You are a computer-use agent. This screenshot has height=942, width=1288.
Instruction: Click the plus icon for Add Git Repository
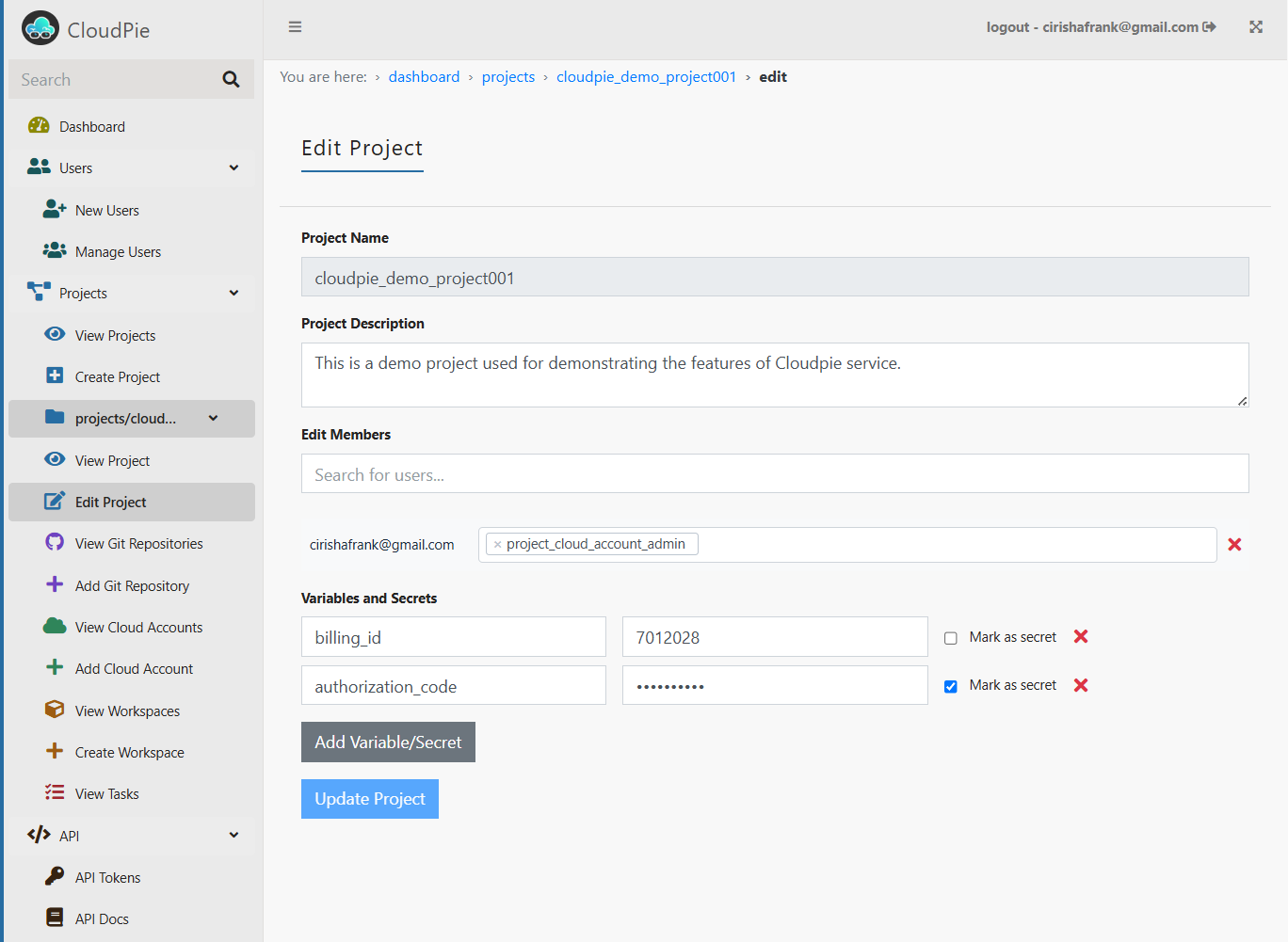click(x=55, y=584)
